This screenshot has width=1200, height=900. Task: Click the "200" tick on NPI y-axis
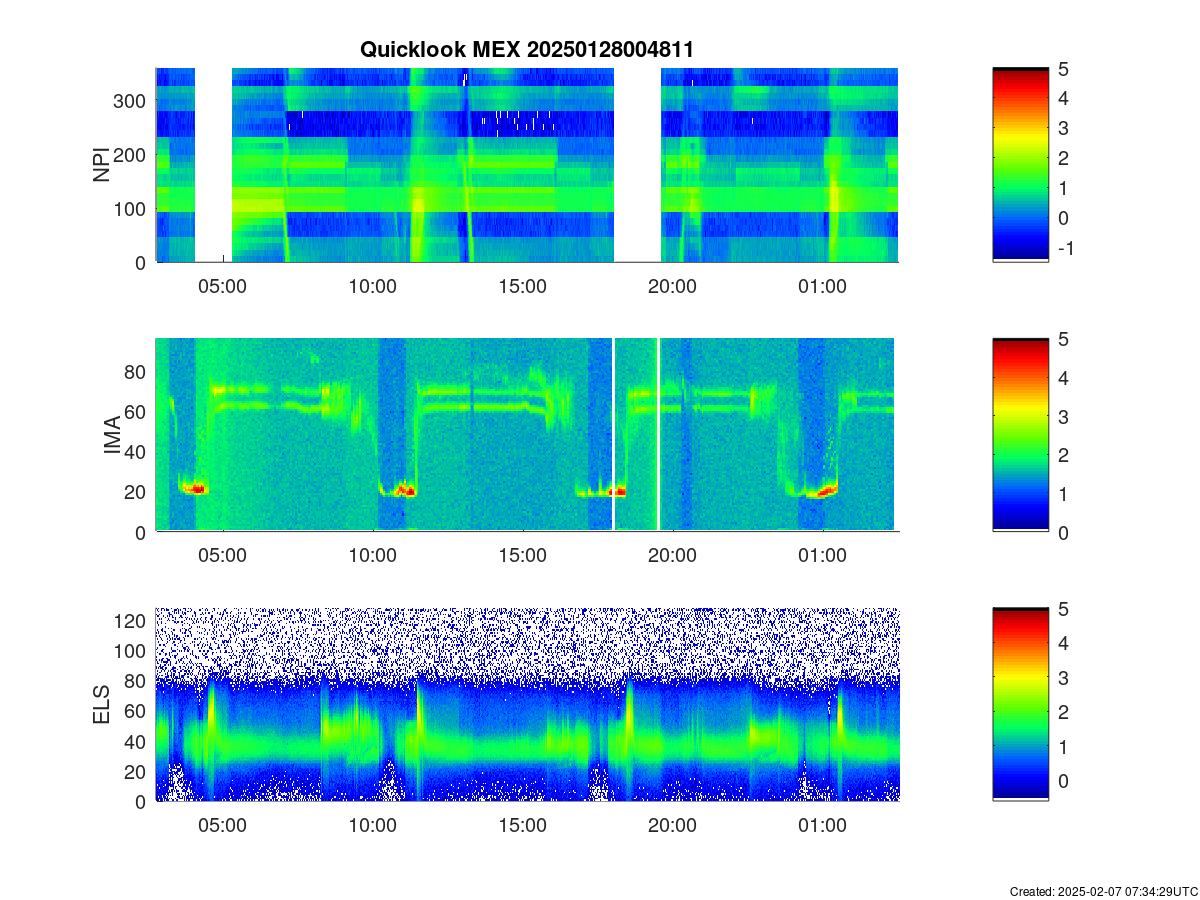click(132, 155)
